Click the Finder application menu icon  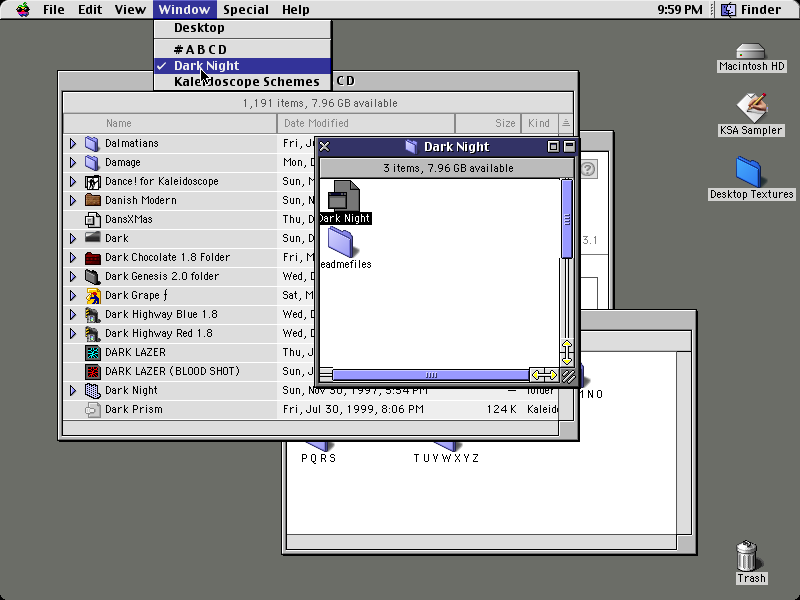729,10
